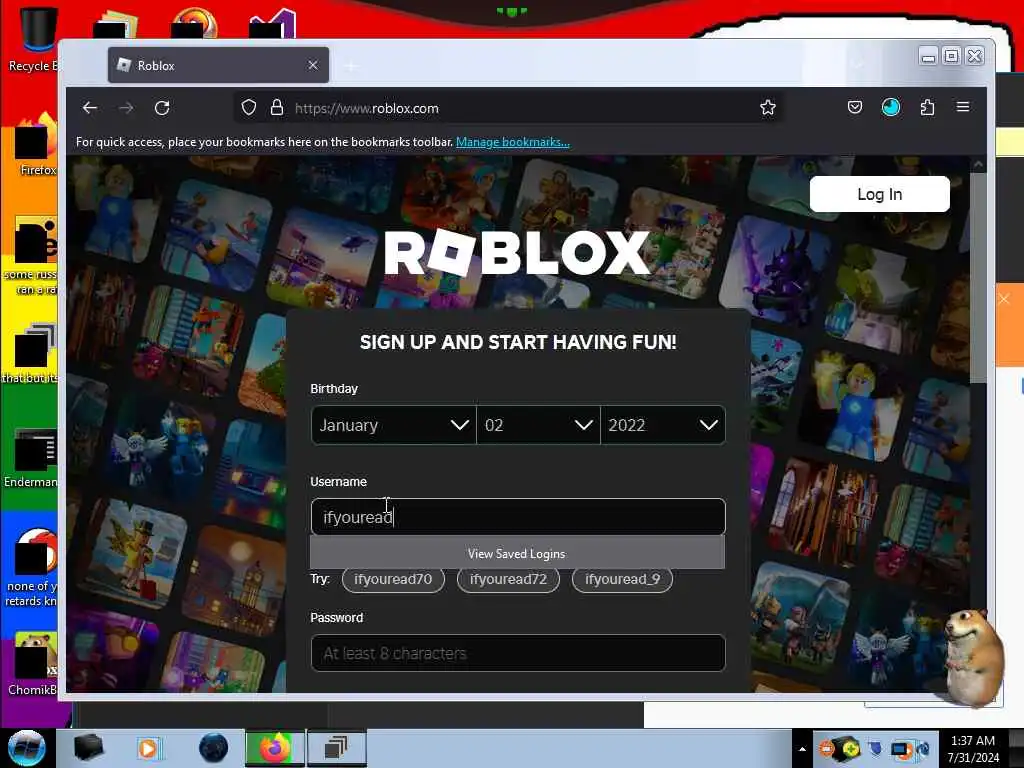Open the birthday day dropdown 02
The width and height of the screenshot is (1024, 768).
tap(538, 425)
